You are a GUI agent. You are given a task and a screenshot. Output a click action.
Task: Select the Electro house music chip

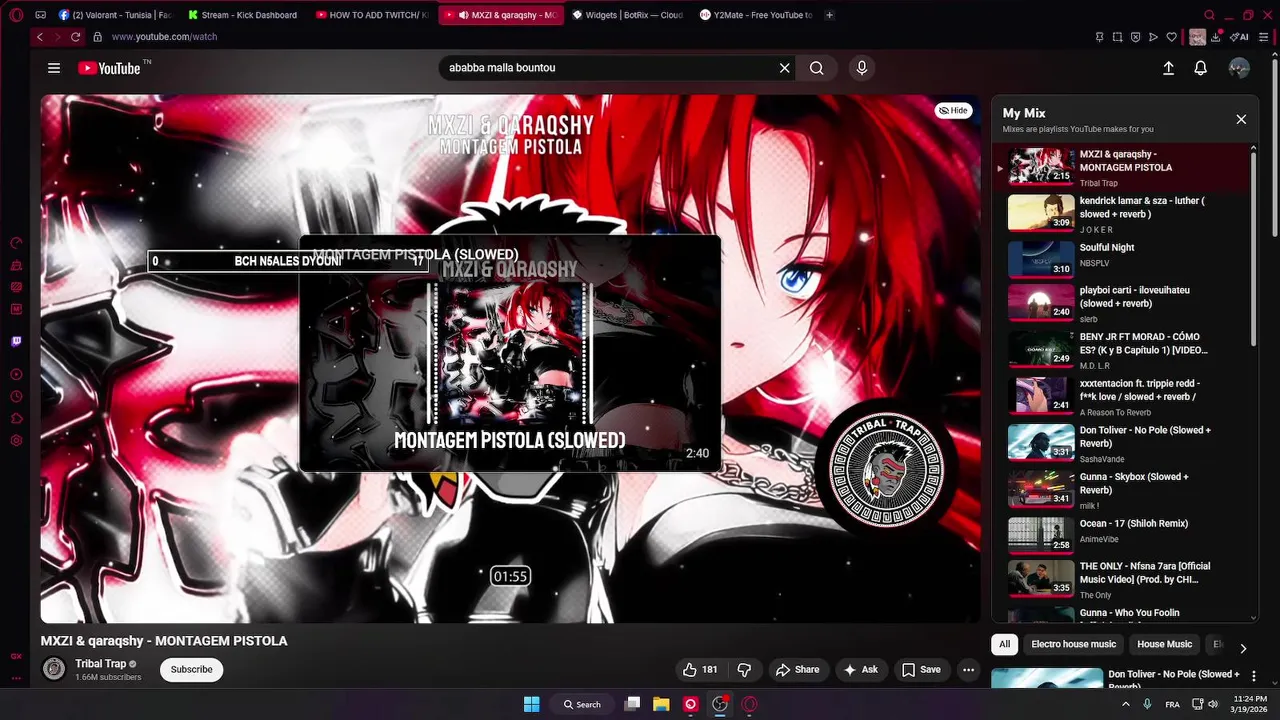[1073, 644]
